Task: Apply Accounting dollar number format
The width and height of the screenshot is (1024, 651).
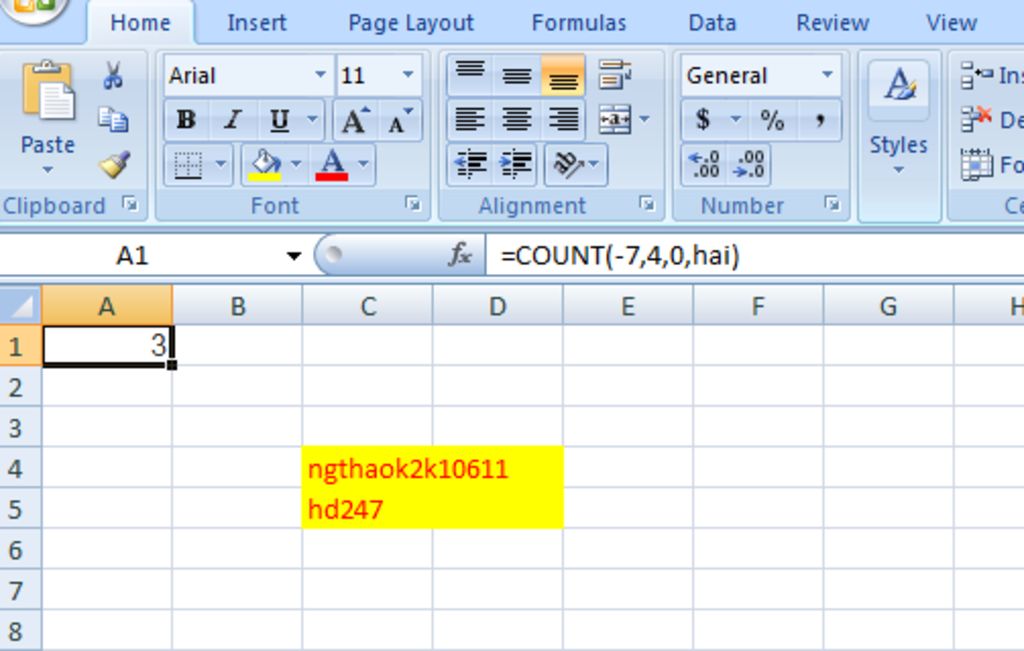Action: click(703, 119)
